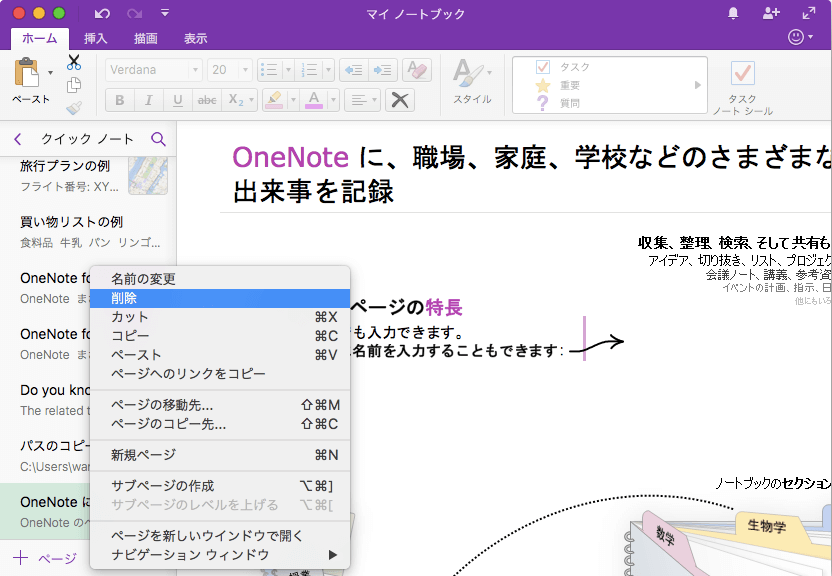This screenshot has height=576, width=832.
Task: Select the 質問 question mark tag
Action: tap(558, 103)
